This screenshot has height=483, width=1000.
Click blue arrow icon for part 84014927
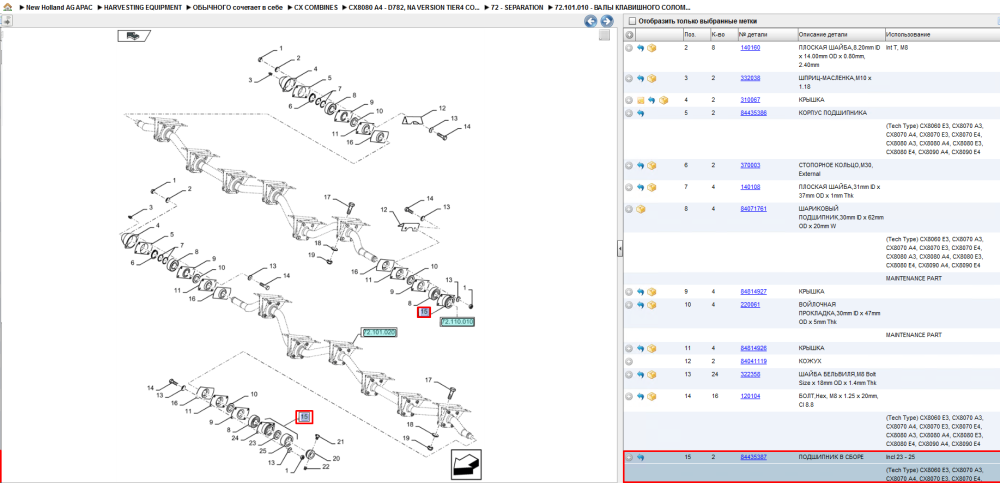click(x=641, y=292)
